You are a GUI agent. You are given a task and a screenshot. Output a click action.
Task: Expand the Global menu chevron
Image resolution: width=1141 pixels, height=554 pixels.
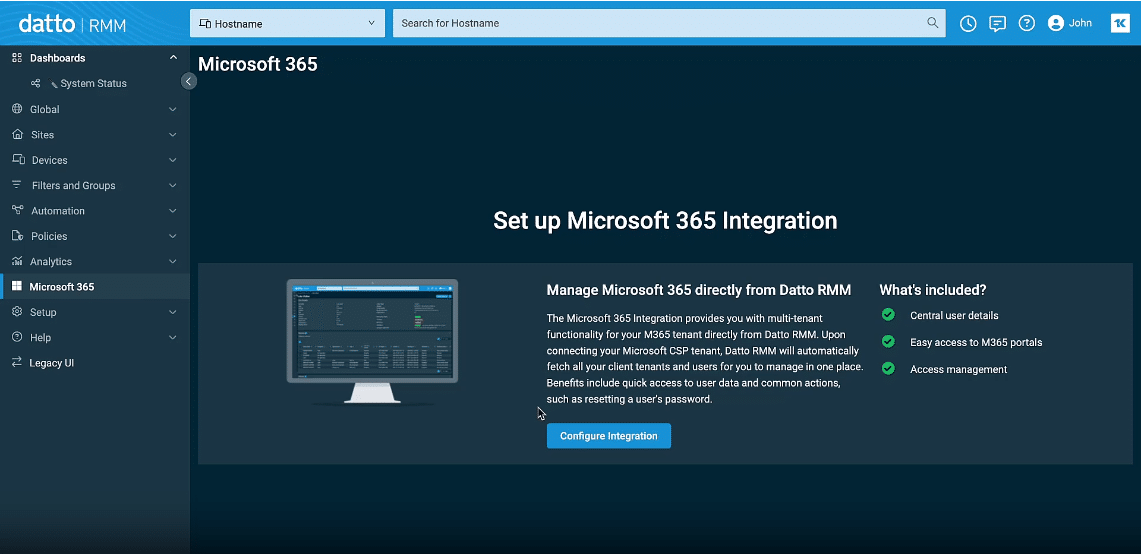[173, 109]
